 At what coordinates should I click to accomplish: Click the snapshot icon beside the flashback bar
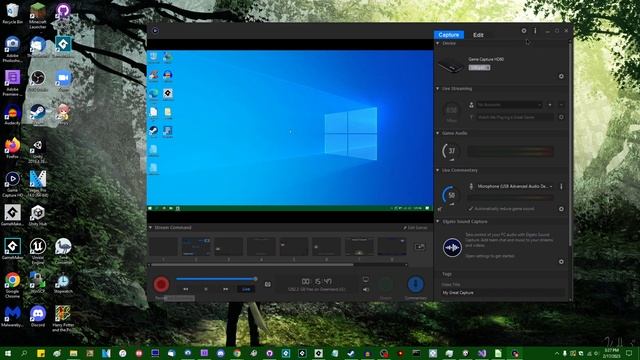(268, 284)
